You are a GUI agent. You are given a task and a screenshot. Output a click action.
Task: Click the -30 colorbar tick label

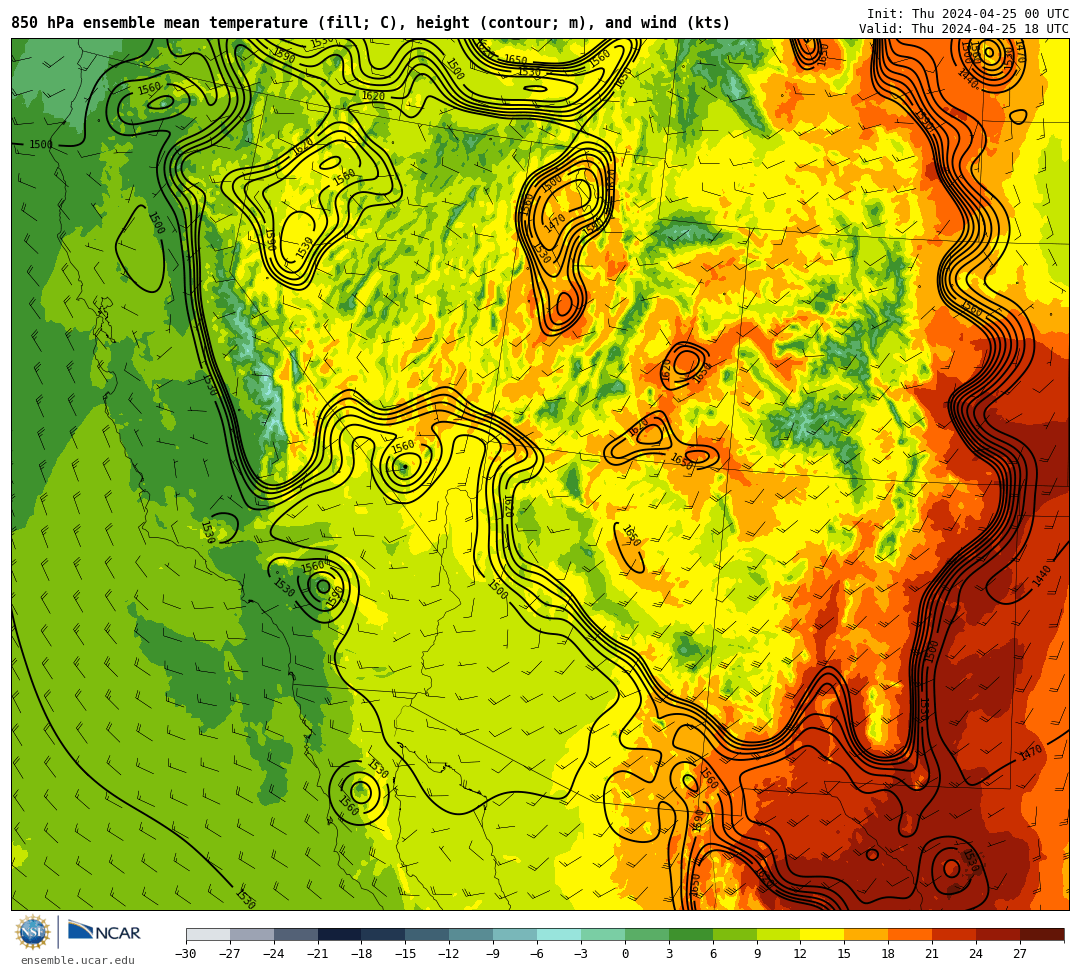[x=186, y=954]
